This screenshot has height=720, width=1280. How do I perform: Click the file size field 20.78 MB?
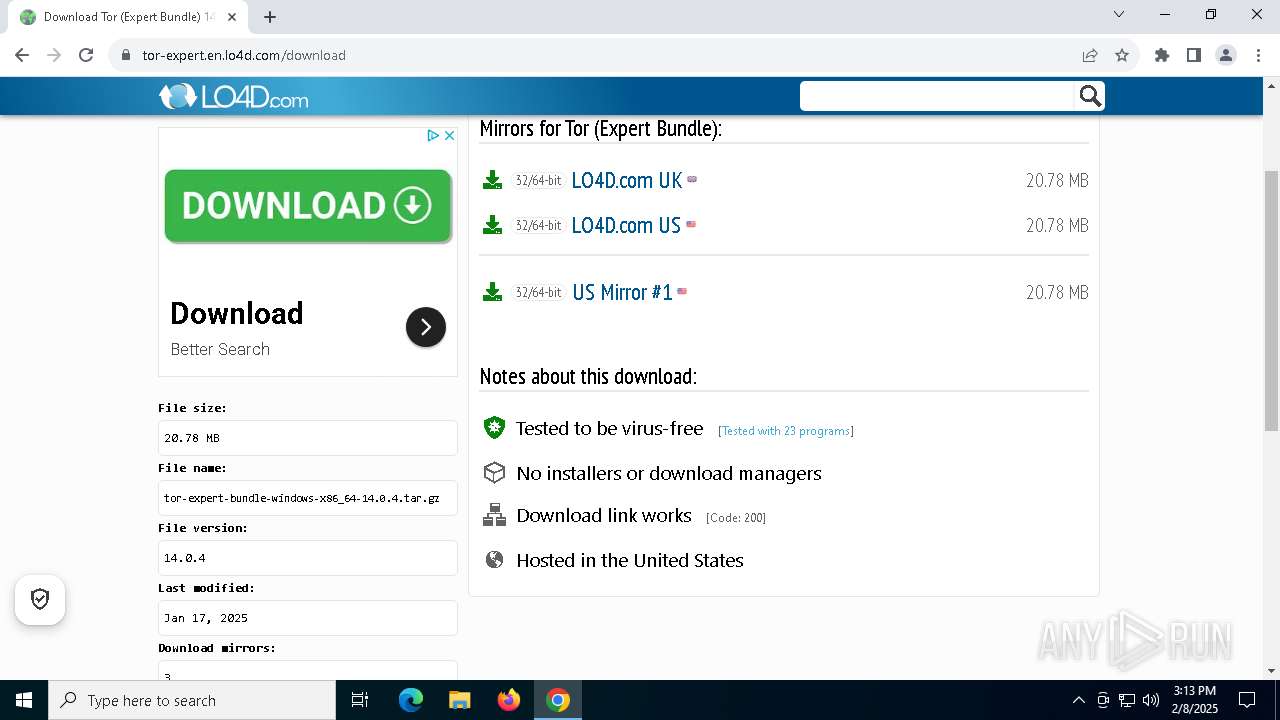[308, 438]
